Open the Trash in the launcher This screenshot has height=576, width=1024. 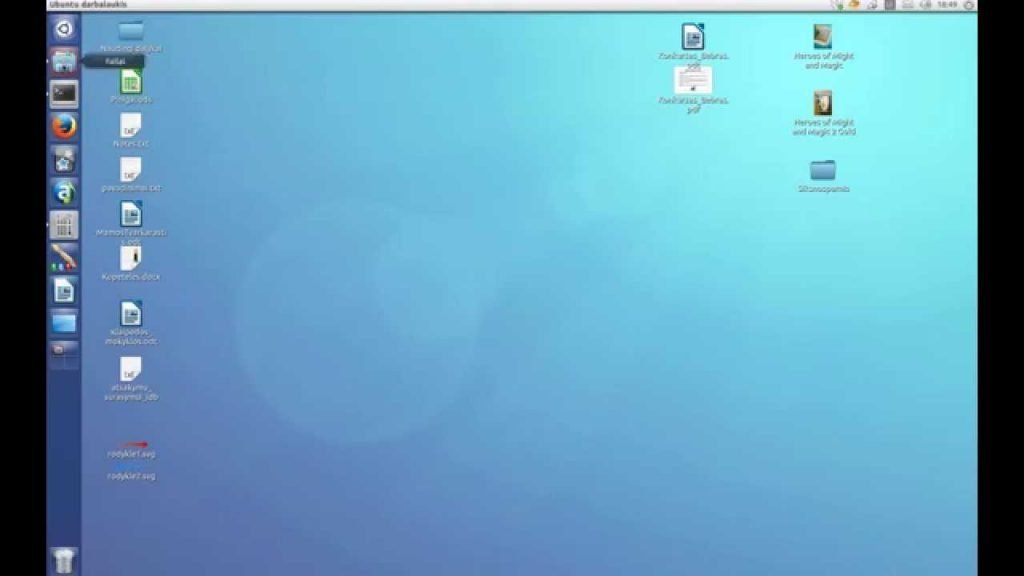(63, 560)
